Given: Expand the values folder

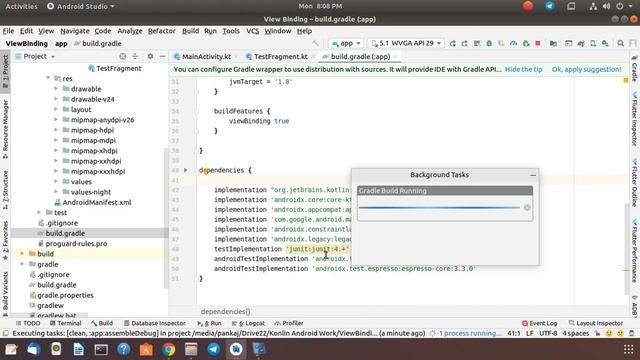Looking at the screenshot, I should 56,182.
